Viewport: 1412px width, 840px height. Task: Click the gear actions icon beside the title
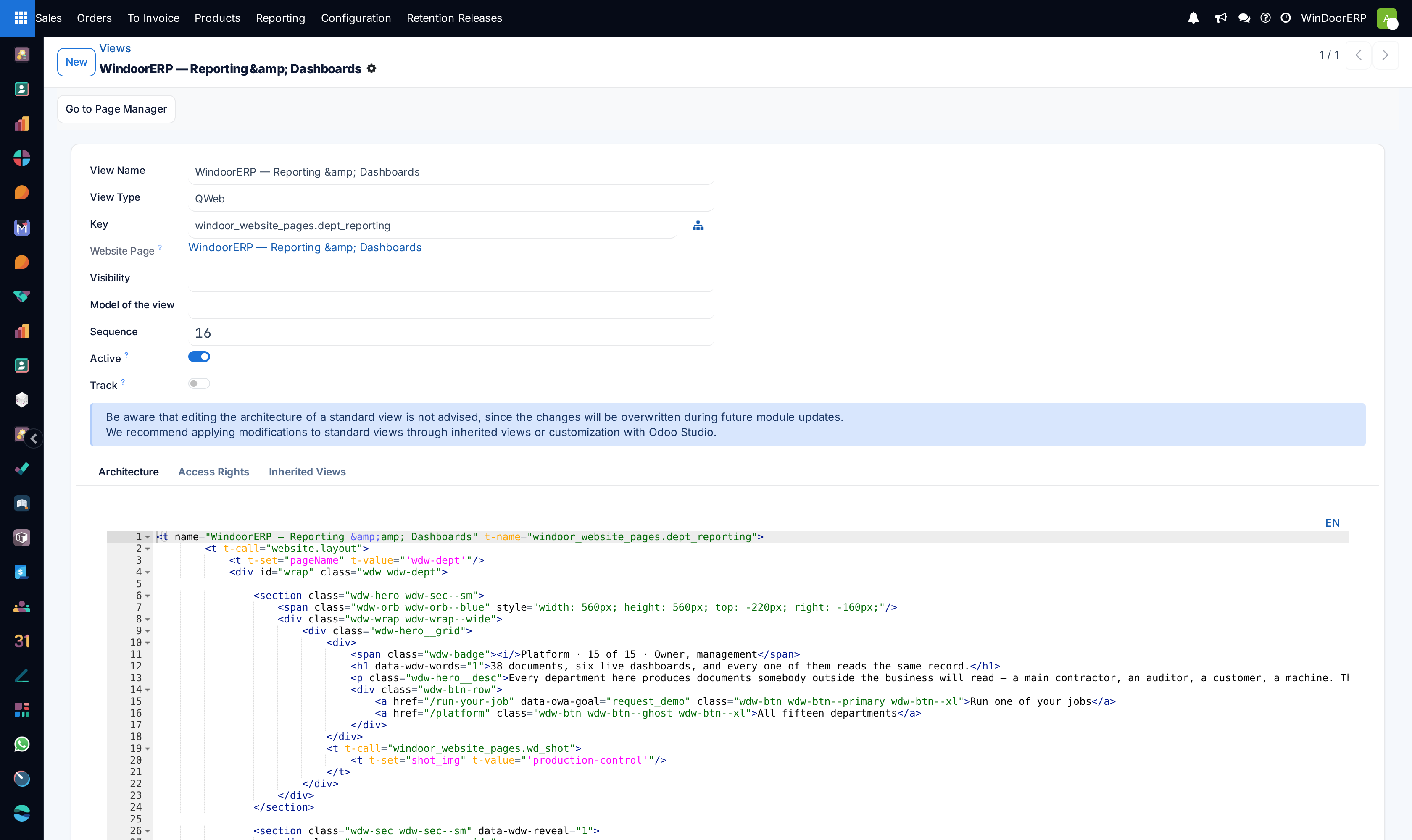tap(371, 68)
